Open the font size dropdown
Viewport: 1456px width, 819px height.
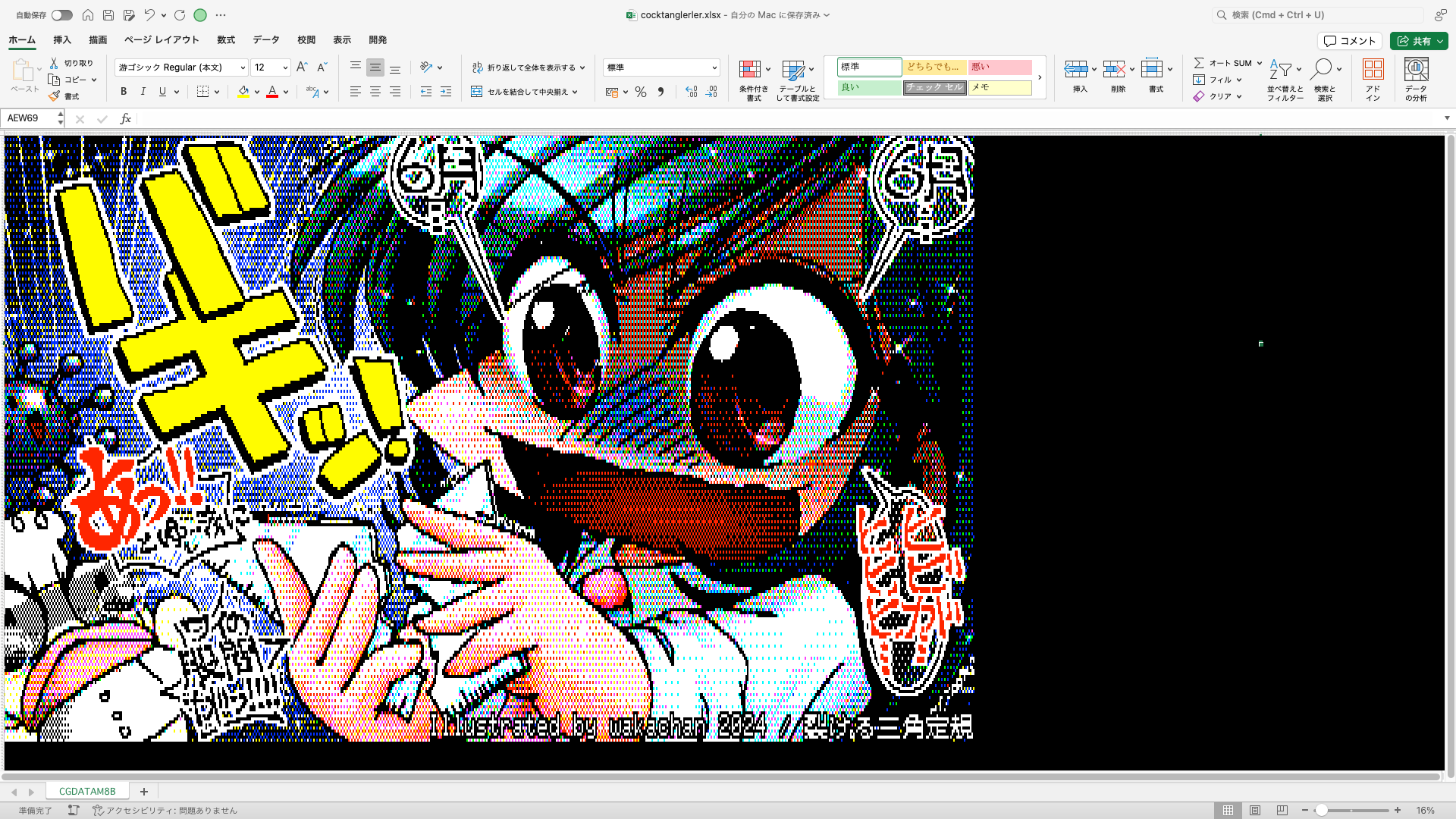point(285,67)
